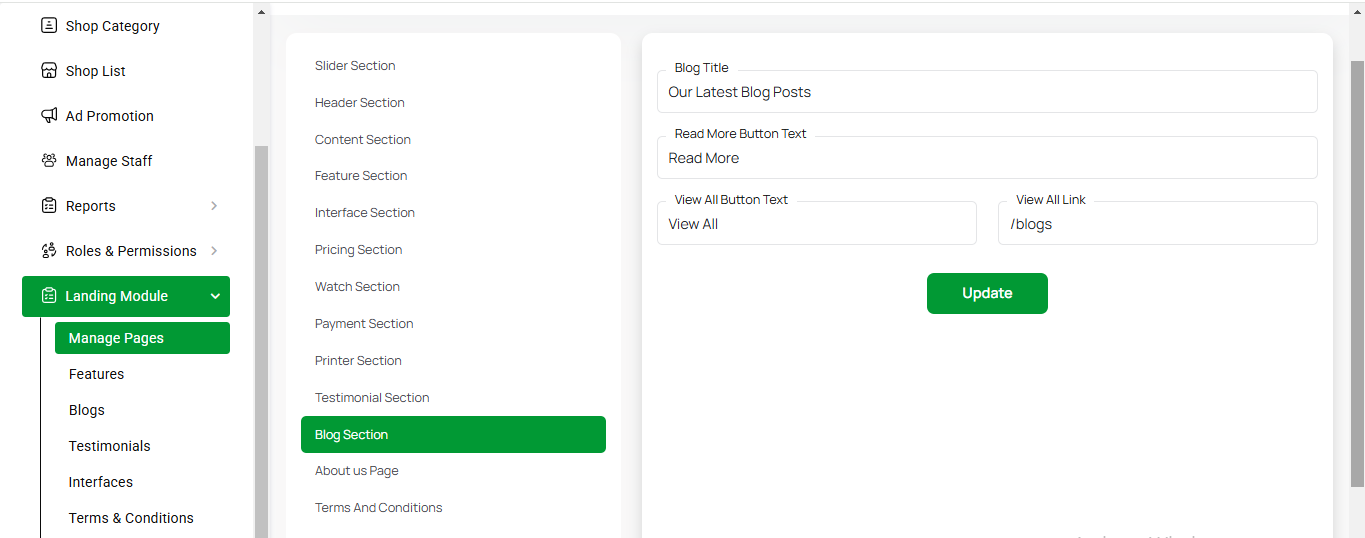Click the Landing Module clipboard icon
The image size is (1365, 538).
(x=48, y=296)
